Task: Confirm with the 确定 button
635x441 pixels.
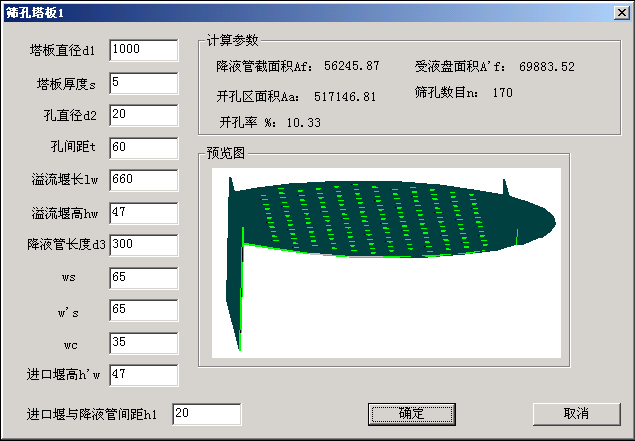Action: [412, 414]
